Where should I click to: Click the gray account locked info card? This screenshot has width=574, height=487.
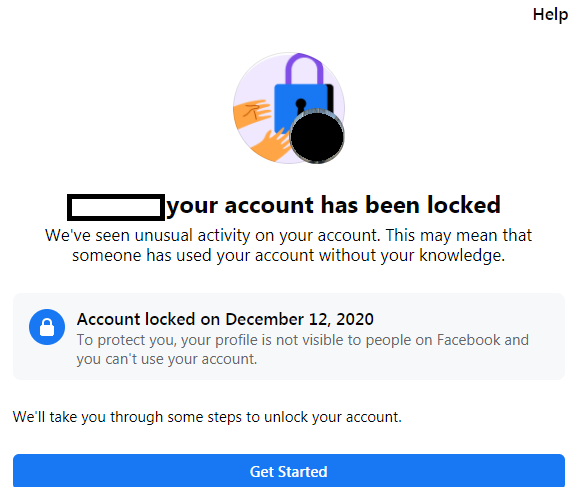coord(289,336)
